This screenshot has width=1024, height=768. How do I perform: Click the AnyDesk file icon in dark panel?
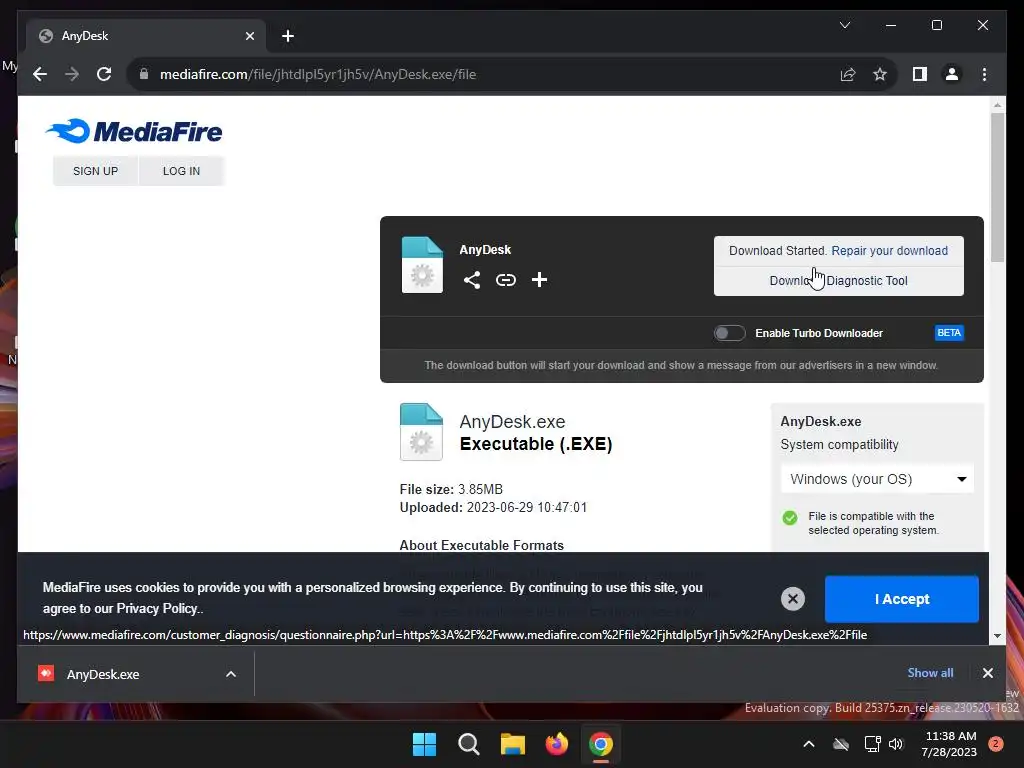422,265
